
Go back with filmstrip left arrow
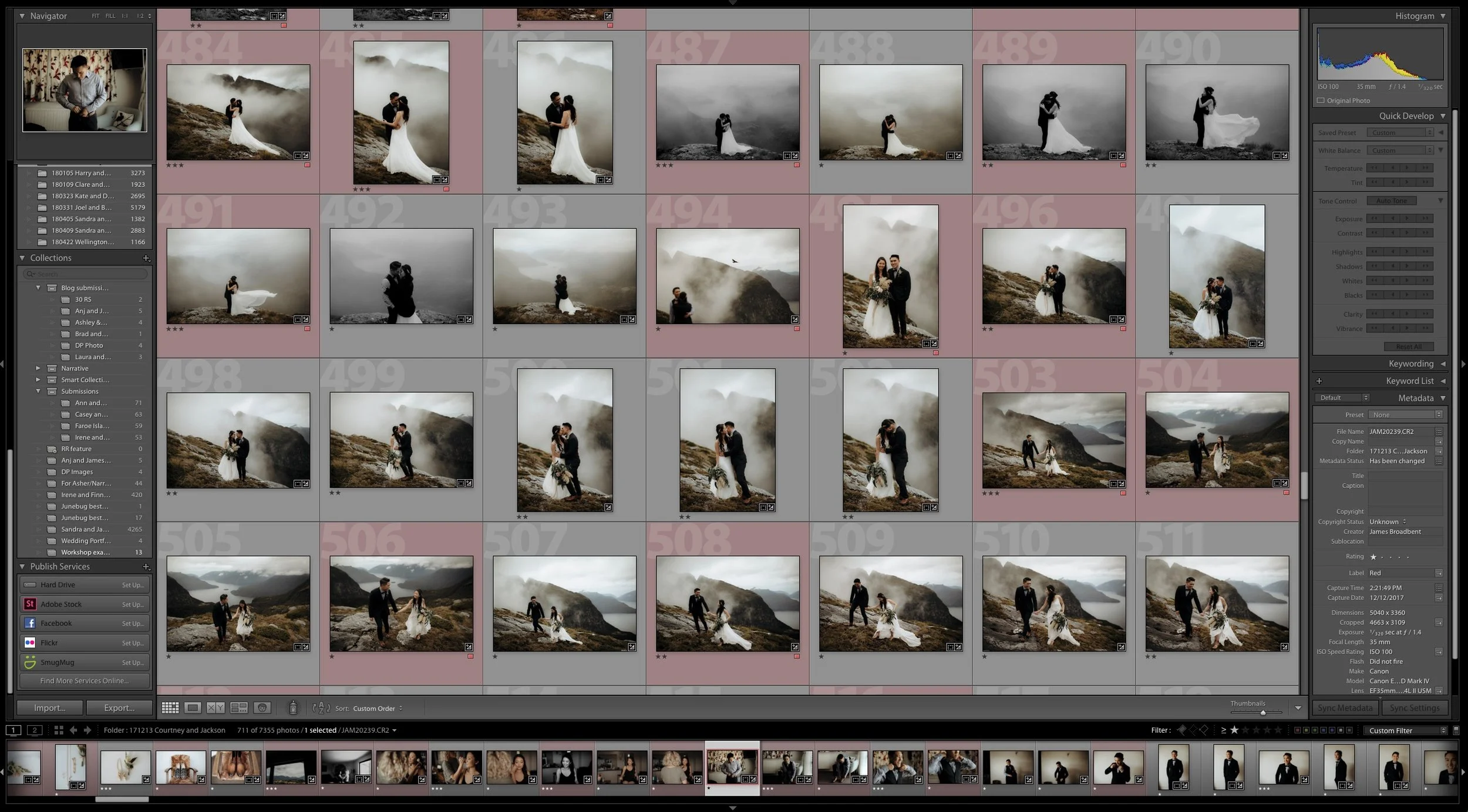(x=73, y=730)
